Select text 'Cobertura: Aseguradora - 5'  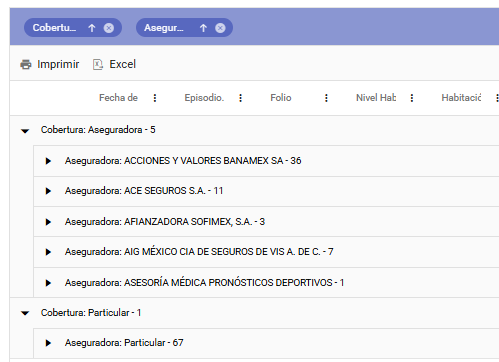pyautogui.click(x=98, y=130)
